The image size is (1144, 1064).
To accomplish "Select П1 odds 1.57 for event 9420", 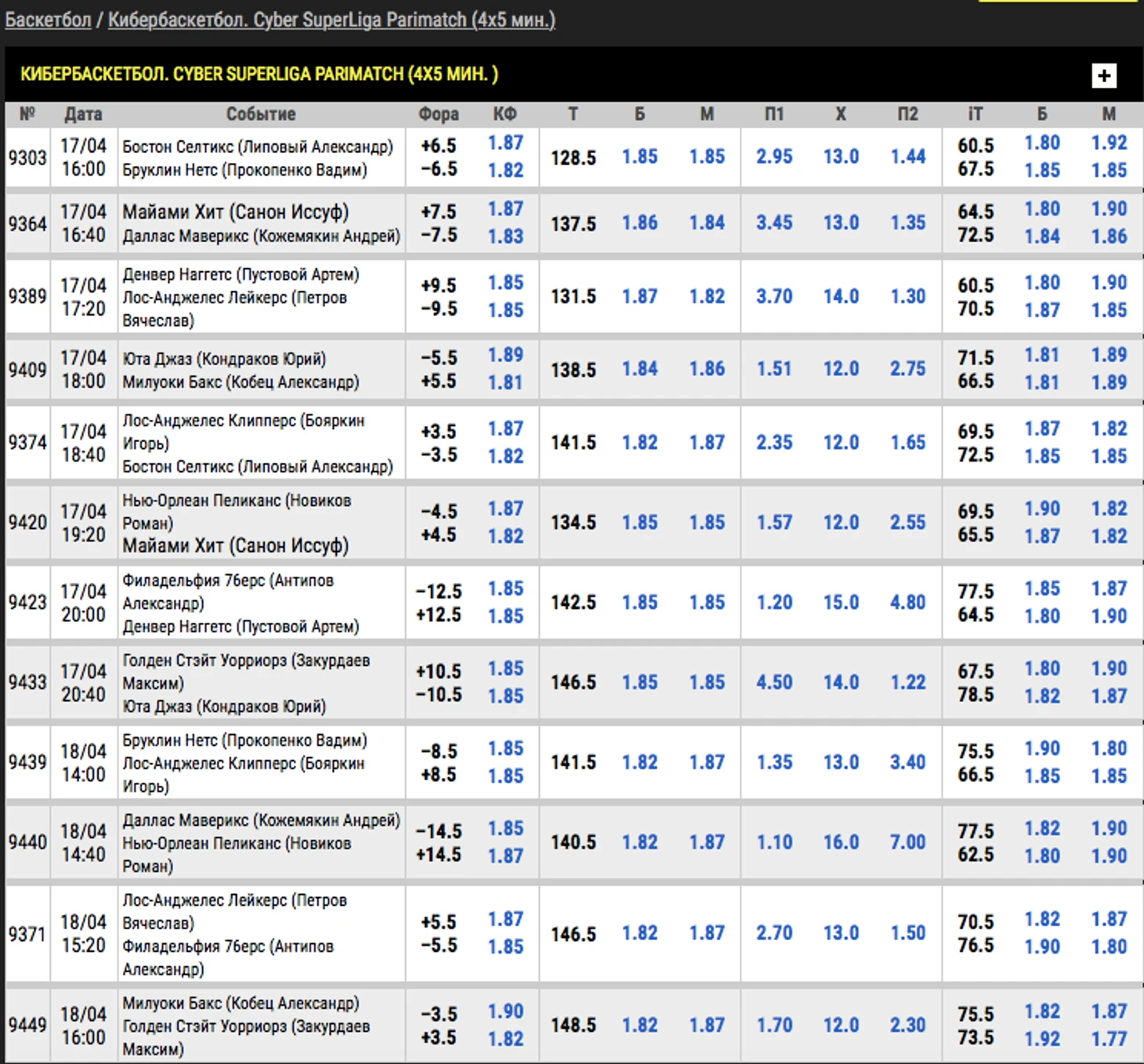I will click(774, 522).
